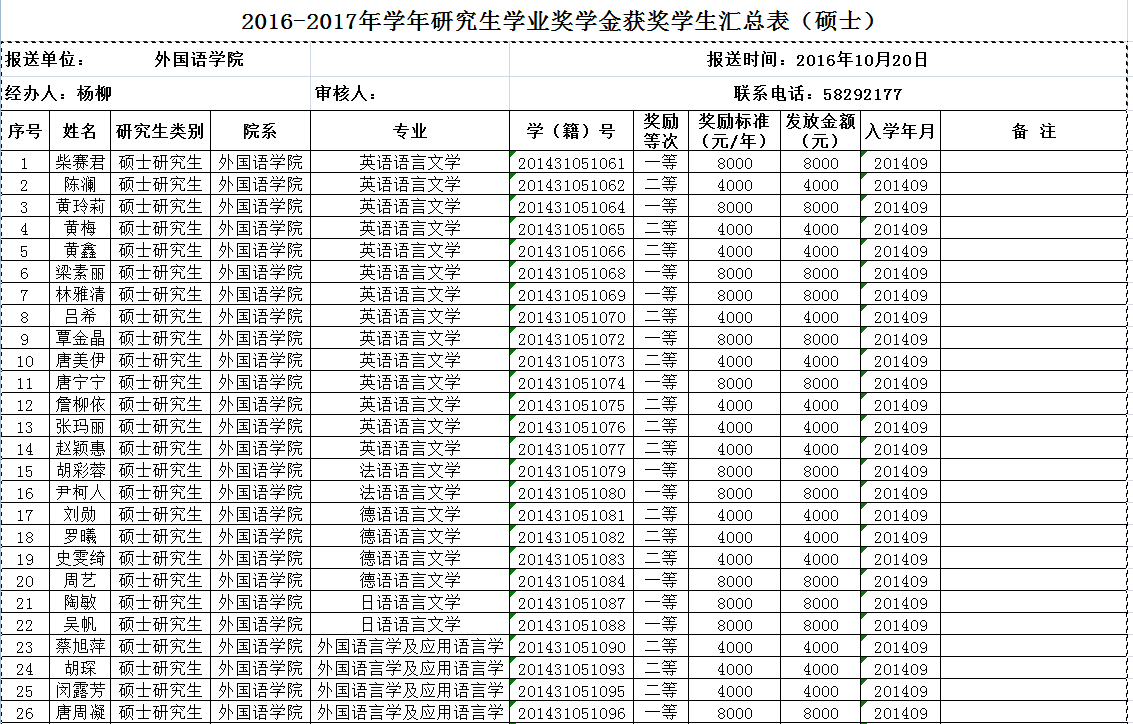Click the 学（籍）号 header cell
The image size is (1133, 724).
pyautogui.click(x=571, y=131)
